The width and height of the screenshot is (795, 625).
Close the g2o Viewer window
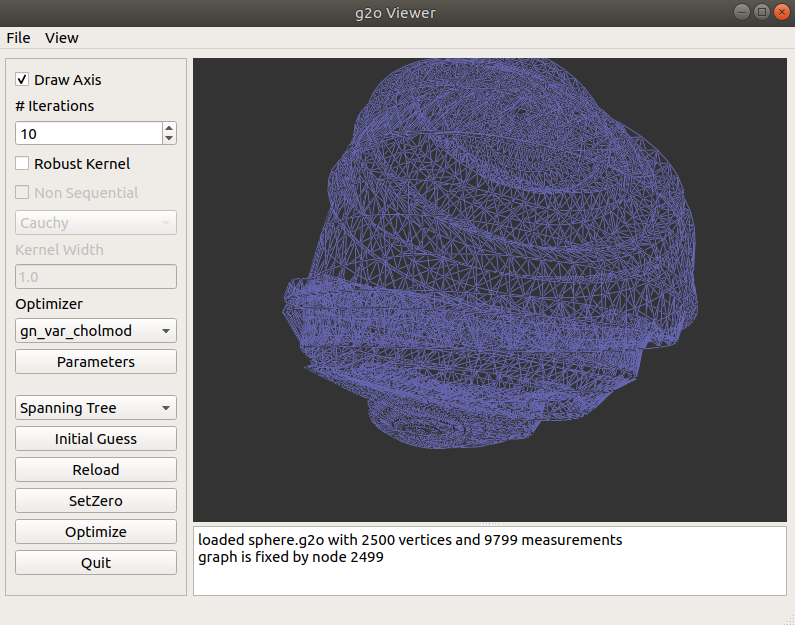tap(780, 12)
